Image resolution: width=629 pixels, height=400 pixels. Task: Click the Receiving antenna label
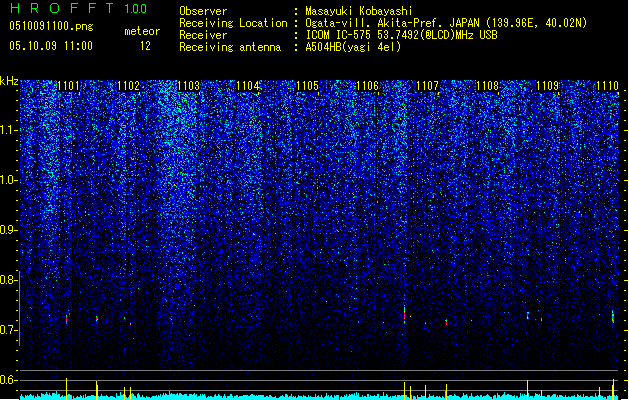pos(230,47)
